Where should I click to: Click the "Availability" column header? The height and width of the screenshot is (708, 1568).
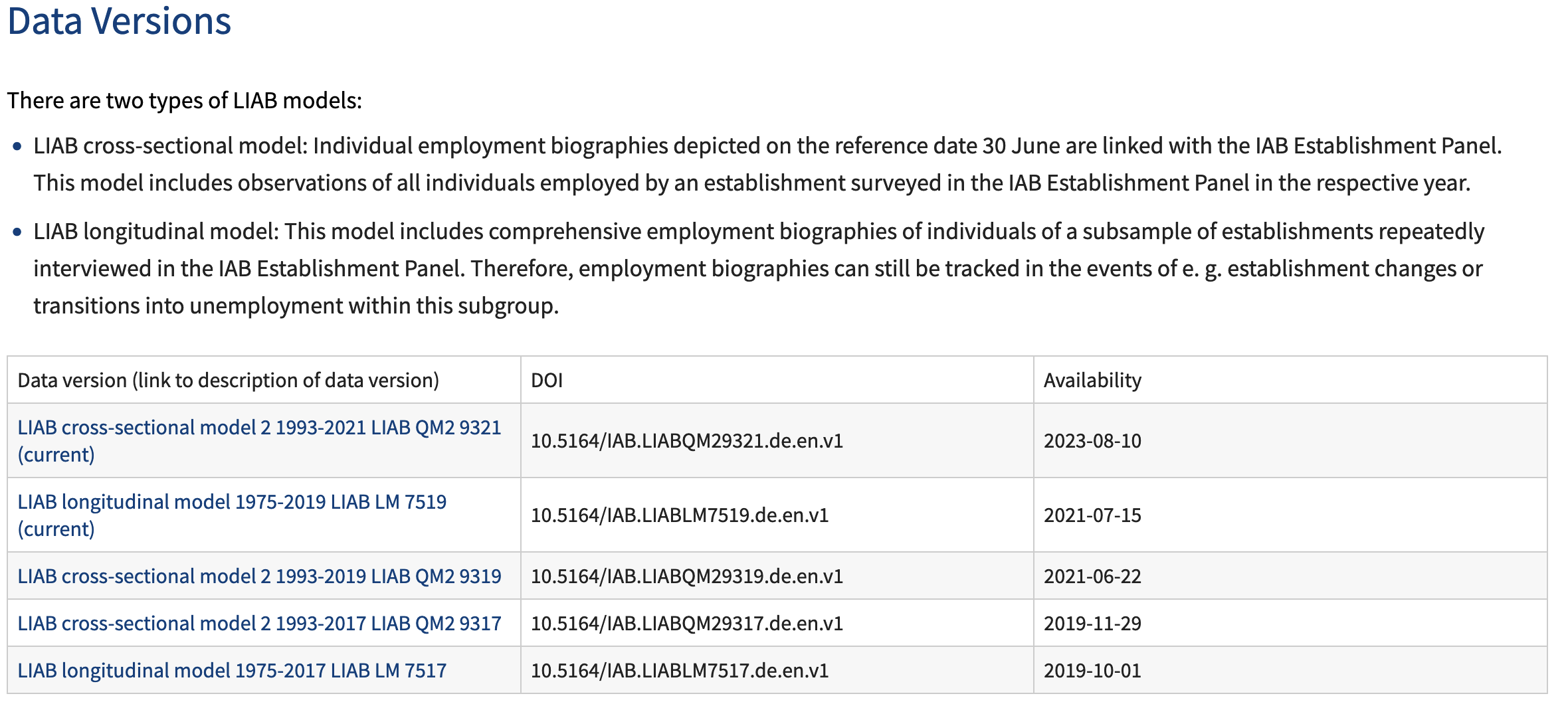pos(1092,381)
